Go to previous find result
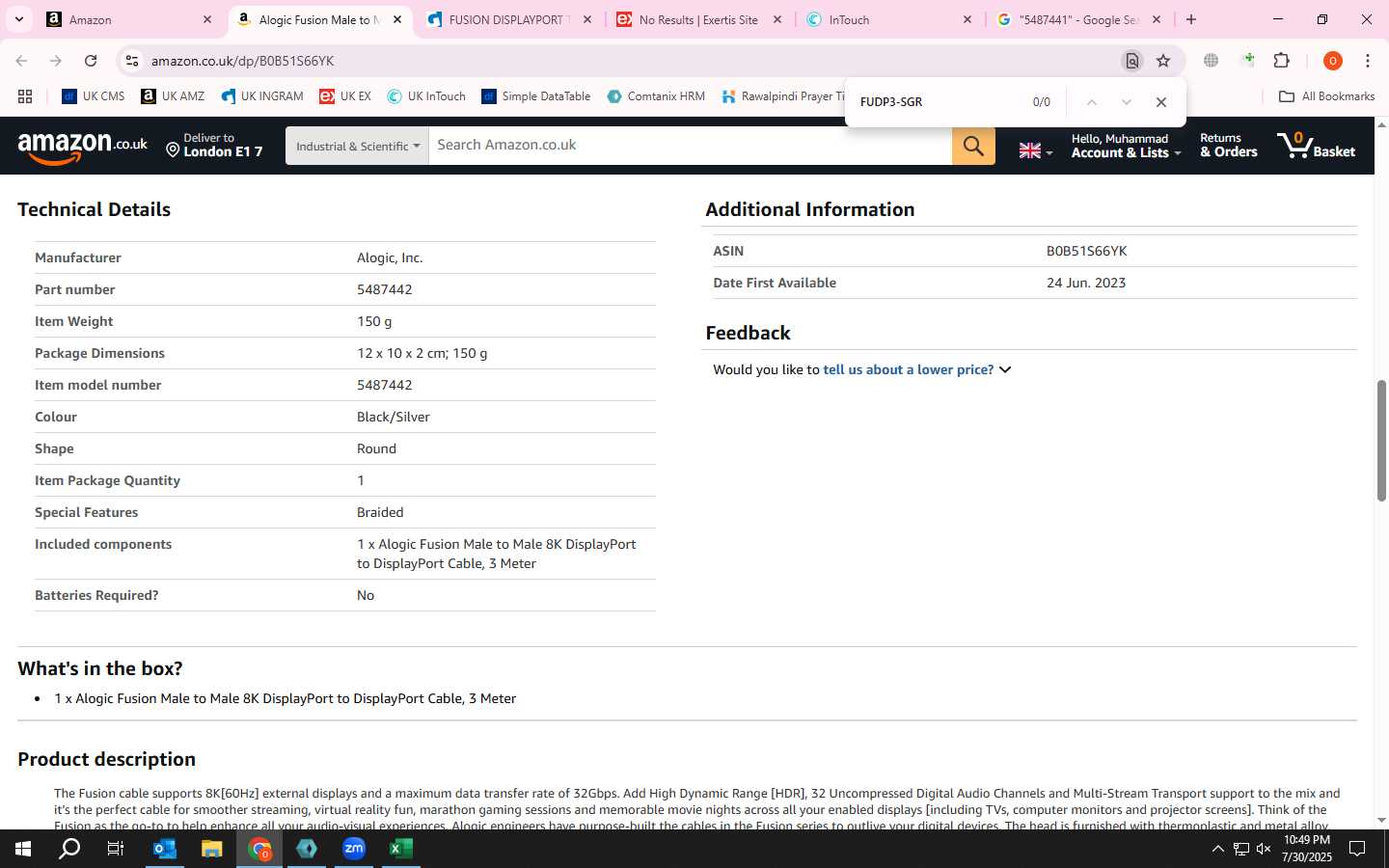Screen dimensions: 1389x868 1091,102
